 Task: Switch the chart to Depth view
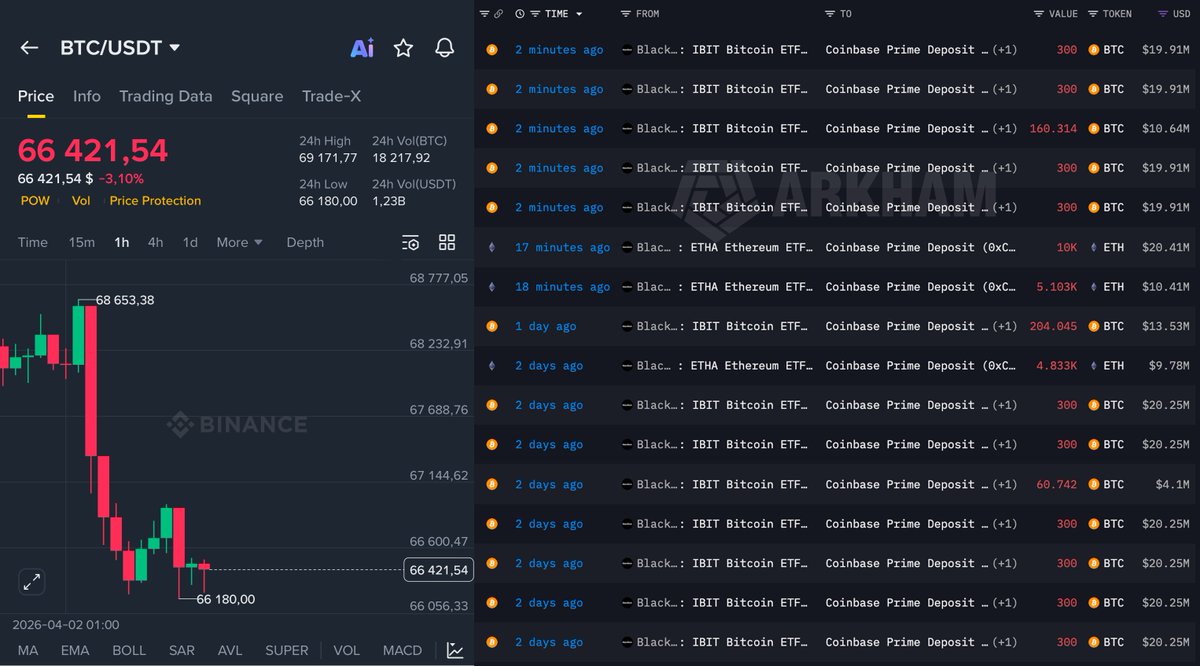point(305,242)
